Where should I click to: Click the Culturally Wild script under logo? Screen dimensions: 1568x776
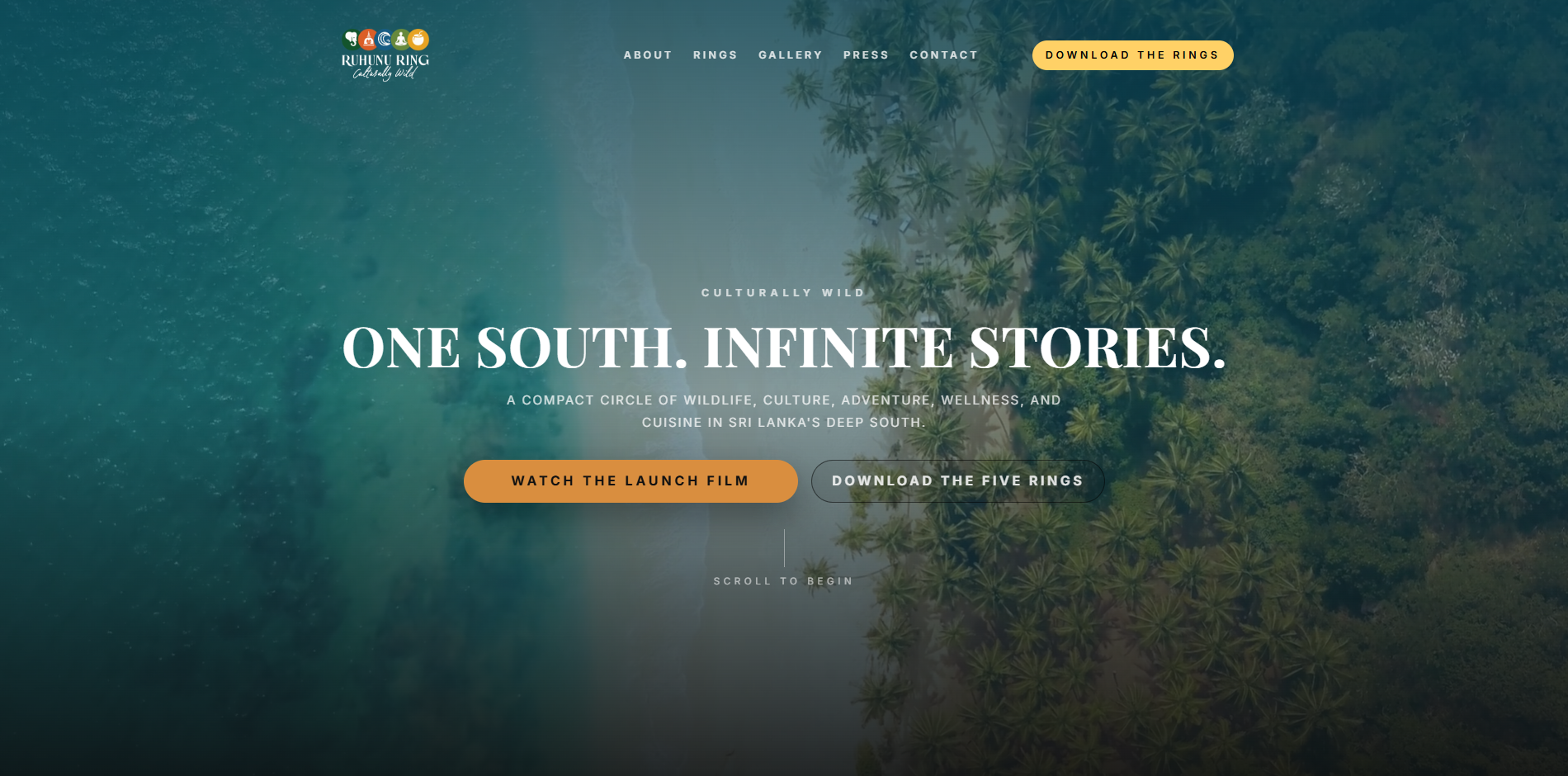point(385,73)
